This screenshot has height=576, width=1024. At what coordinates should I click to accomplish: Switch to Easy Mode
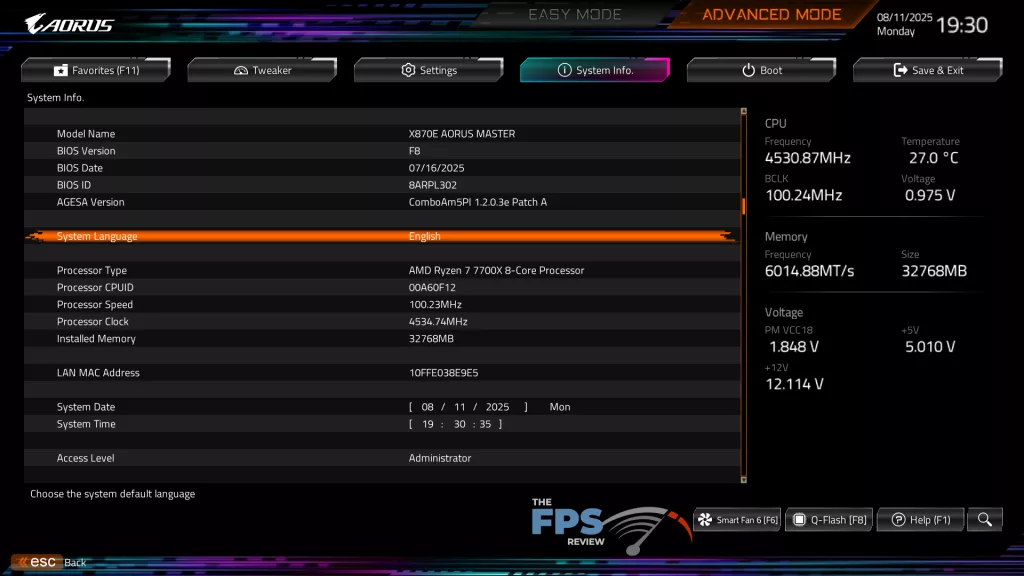coord(575,14)
